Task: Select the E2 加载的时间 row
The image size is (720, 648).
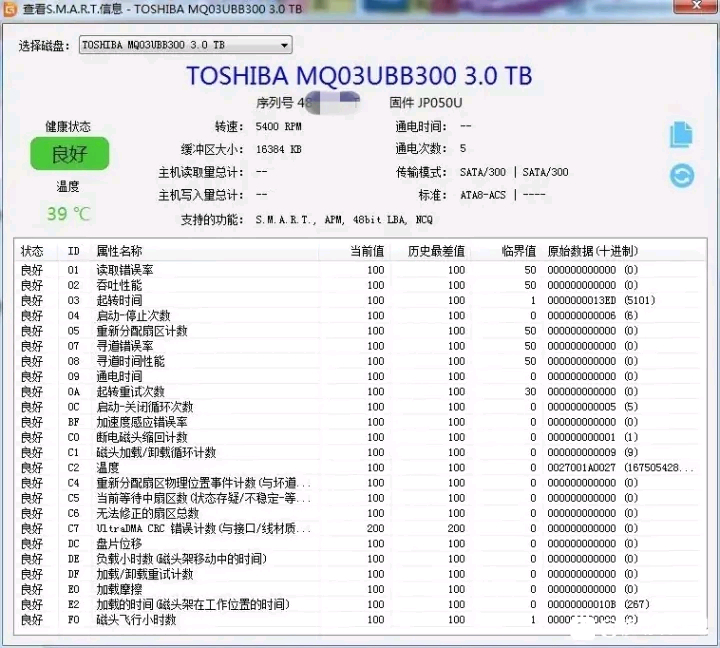Action: click(x=360, y=604)
